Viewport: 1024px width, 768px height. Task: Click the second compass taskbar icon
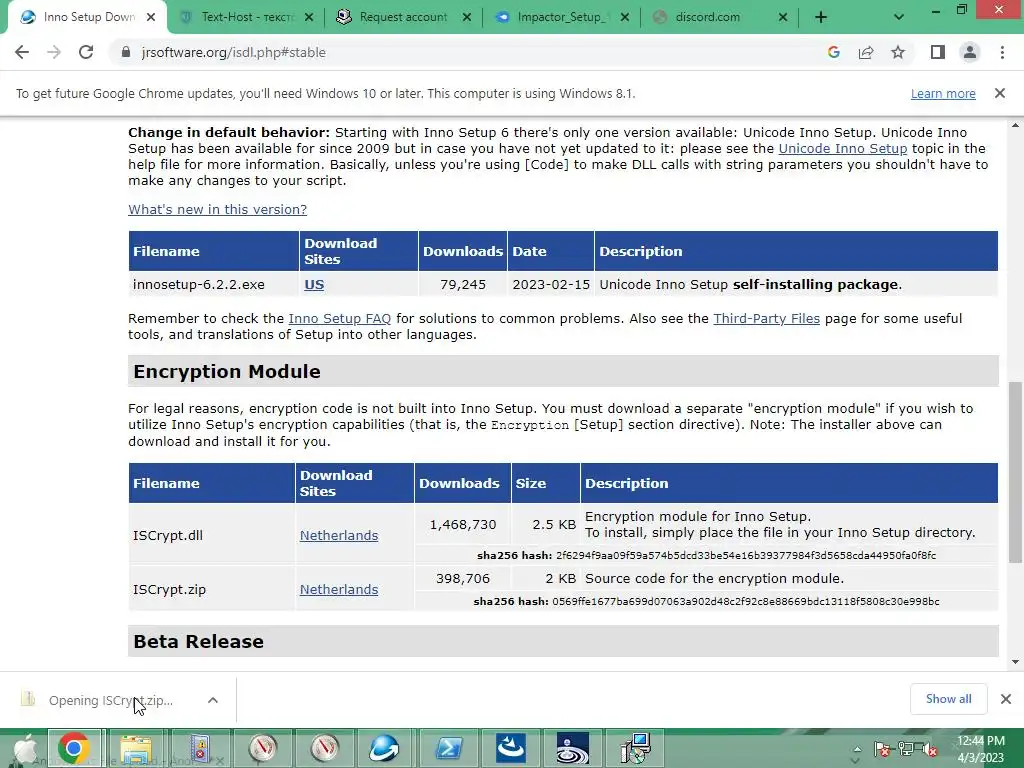[325, 748]
